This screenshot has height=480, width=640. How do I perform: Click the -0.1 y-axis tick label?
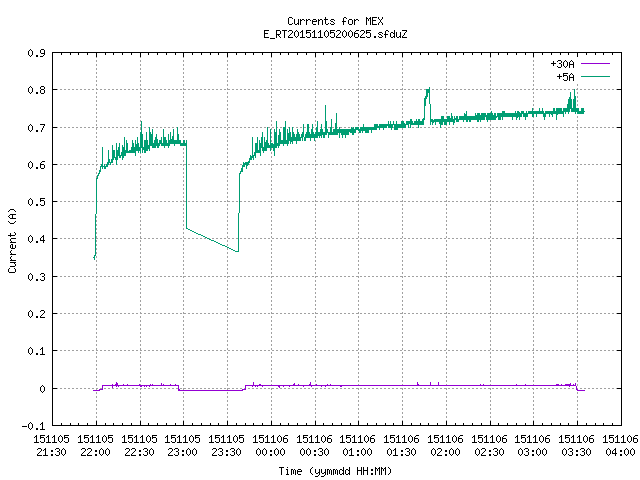pos(33,426)
